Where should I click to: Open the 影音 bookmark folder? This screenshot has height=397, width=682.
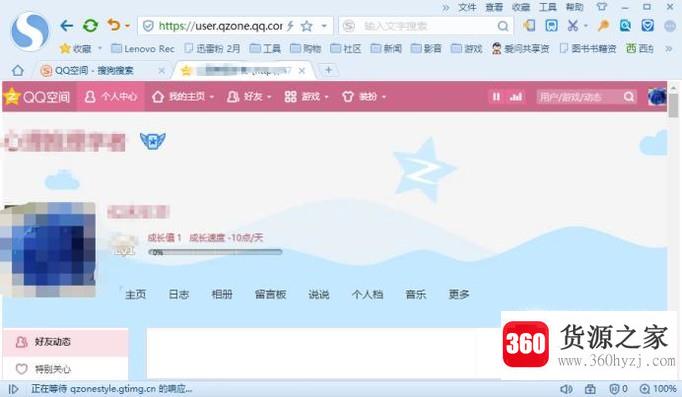[x=426, y=48]
